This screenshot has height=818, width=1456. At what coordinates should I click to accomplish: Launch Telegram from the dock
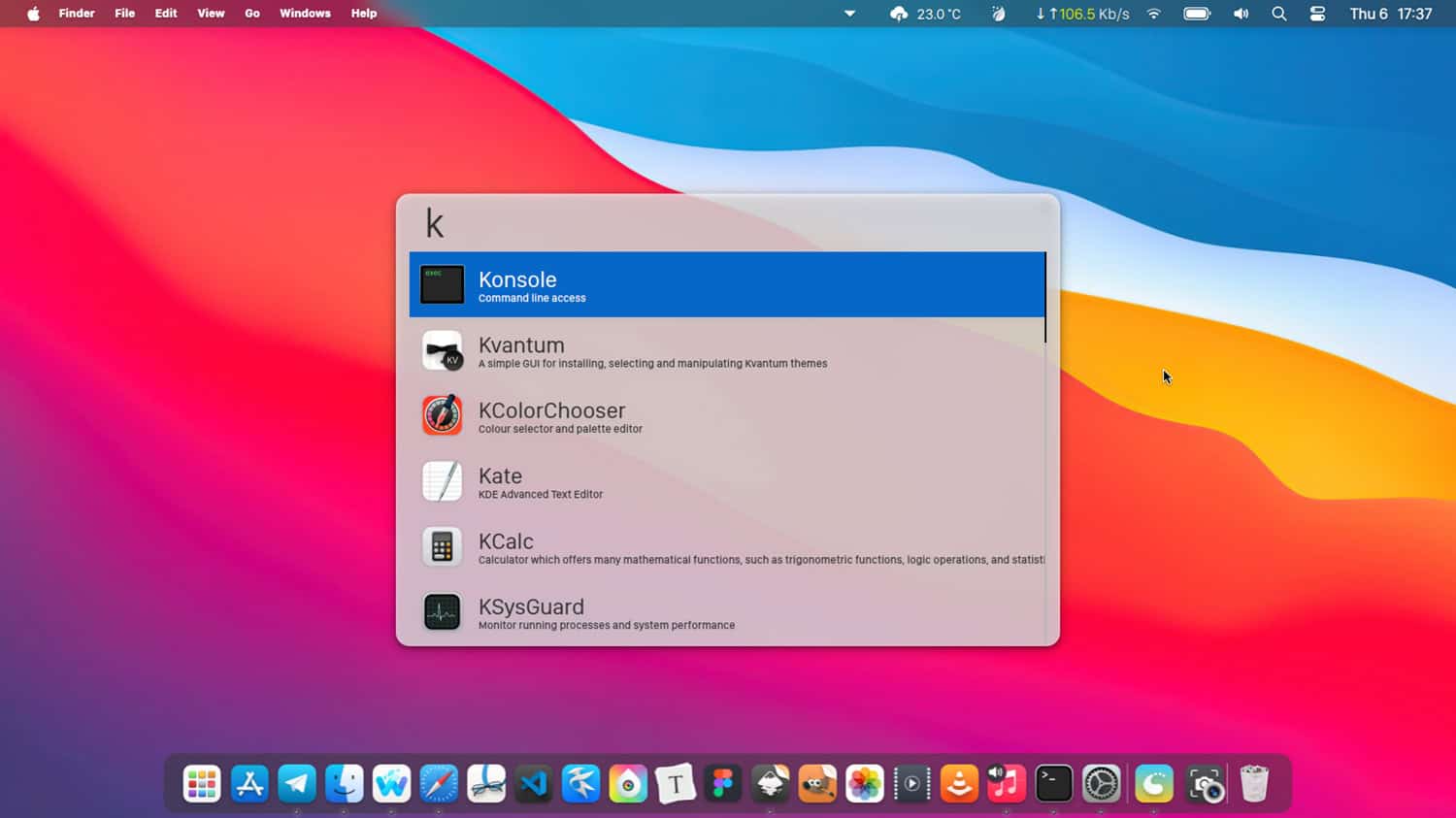click(x=297, y=784)
